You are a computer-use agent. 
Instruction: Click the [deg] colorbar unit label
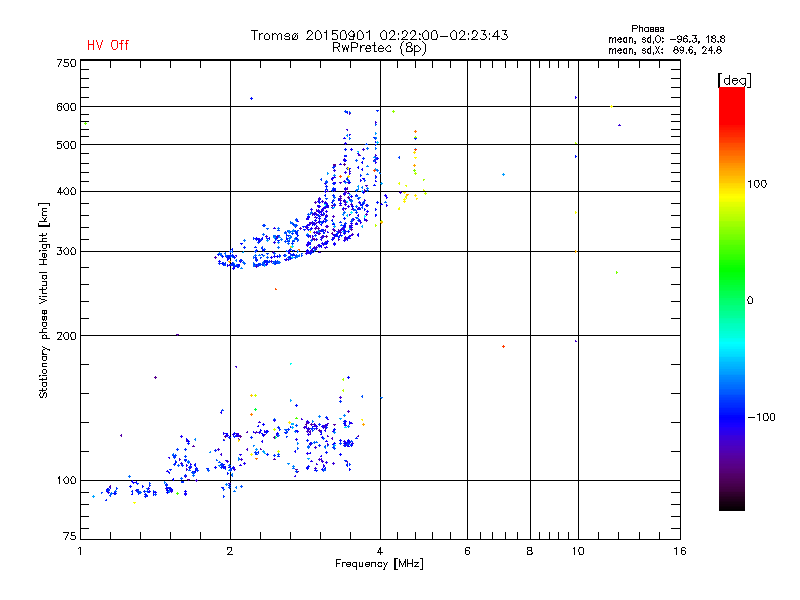coord(734,80)
